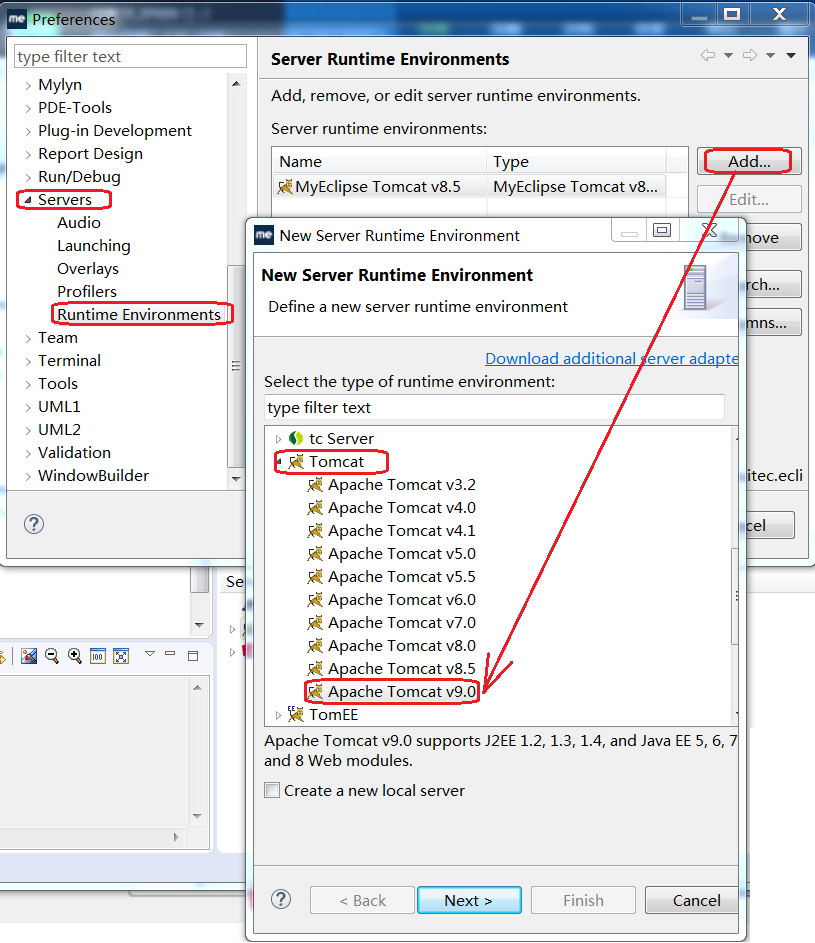Click Preferences type filter text field
Viewport: 815px width, 943px height.
point(130,57)
